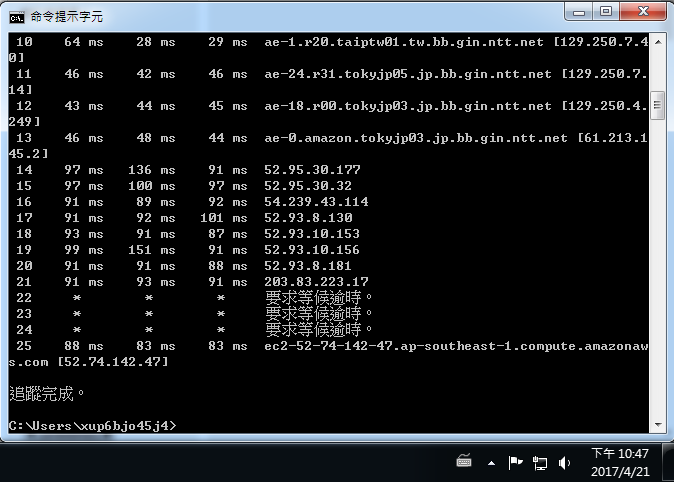Click hop 10 hostname ae-1.r20.taiptw01.tw.bb.gin.ntt.net

coord(404,42)
